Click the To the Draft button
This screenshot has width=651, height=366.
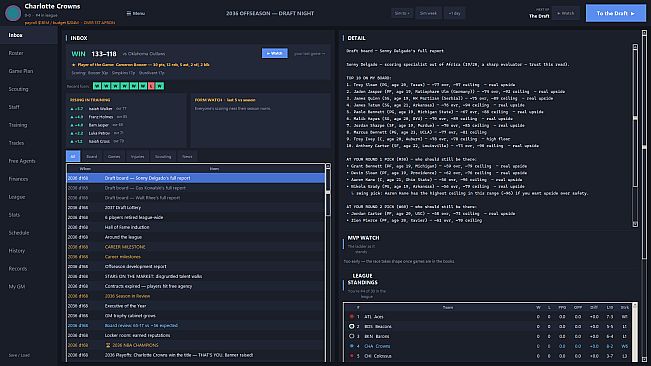pyautogui.click(x=616, y=13)
